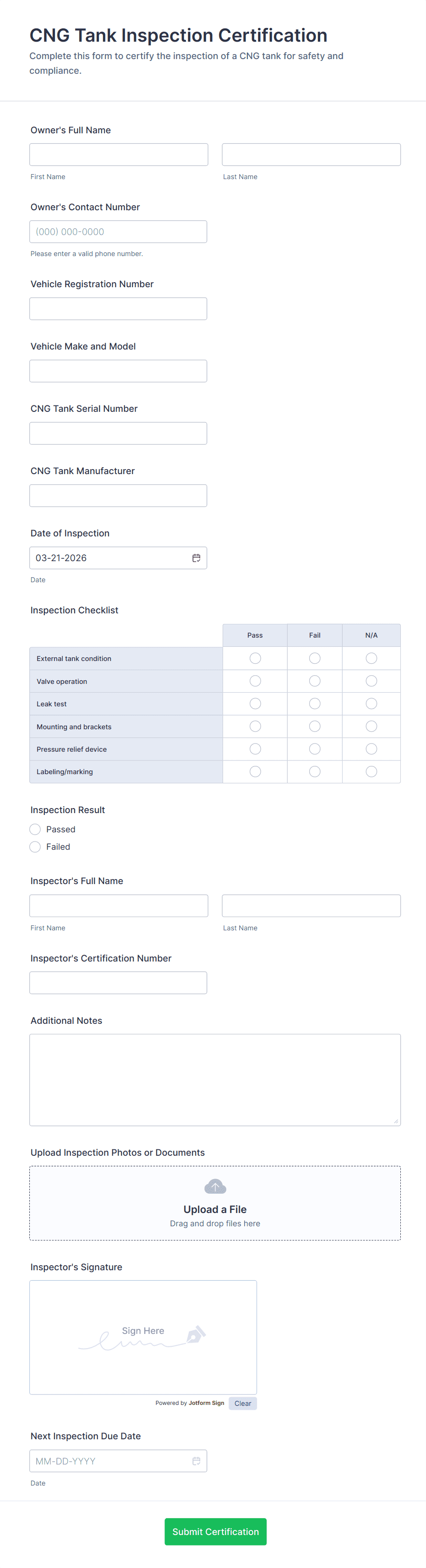Click the Jotform Sign link
This screenshot has height=1568, width=426.
tap(206, 1403)
